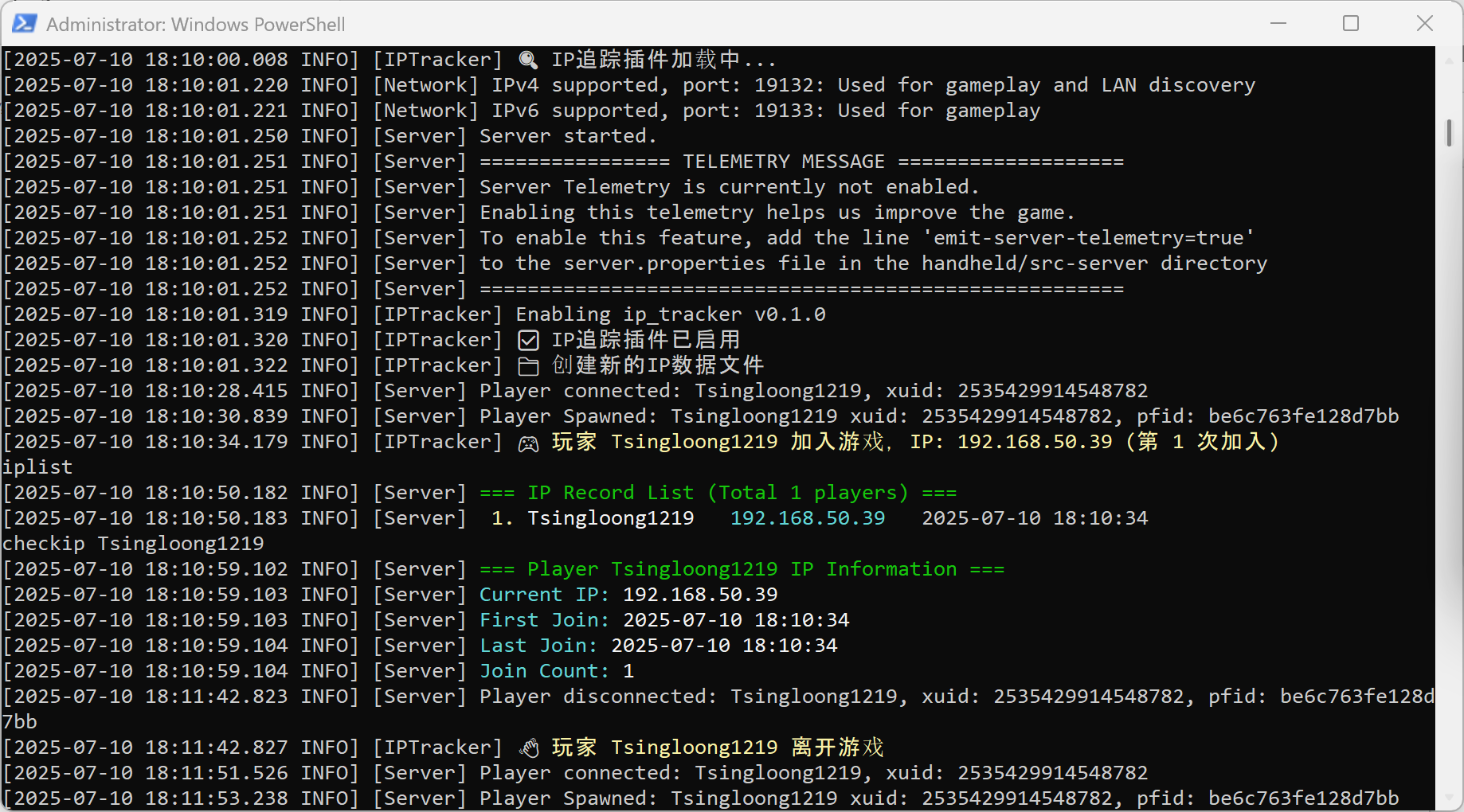Maximize the PowerShell window
The height and width of the screenshot is (812, 1464).
pyautogui.click(x=1351, y=24)
